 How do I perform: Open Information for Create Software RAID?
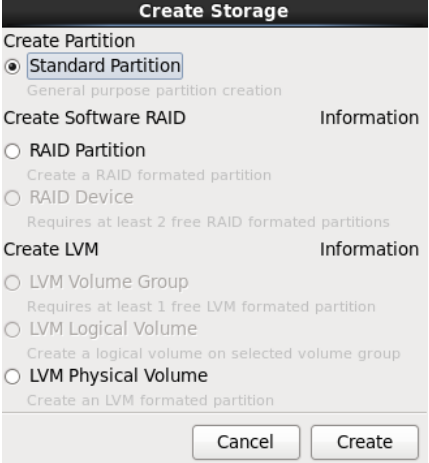(369, 118)
